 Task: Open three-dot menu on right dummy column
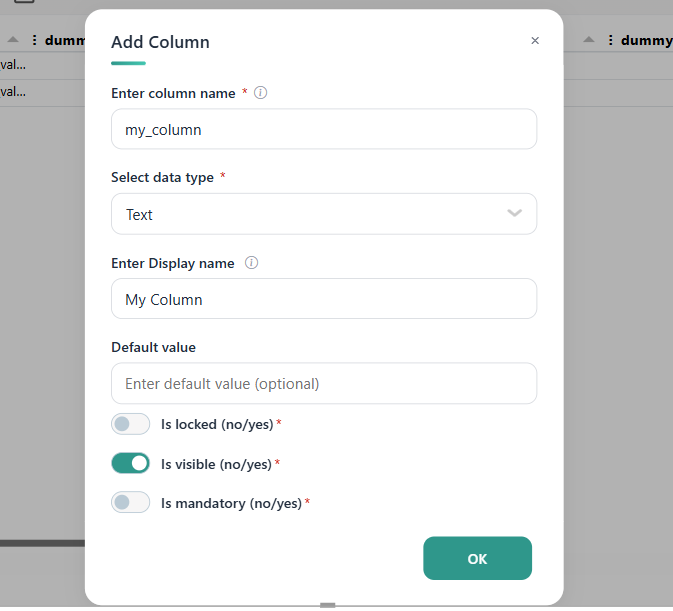(x=610, y=40)
